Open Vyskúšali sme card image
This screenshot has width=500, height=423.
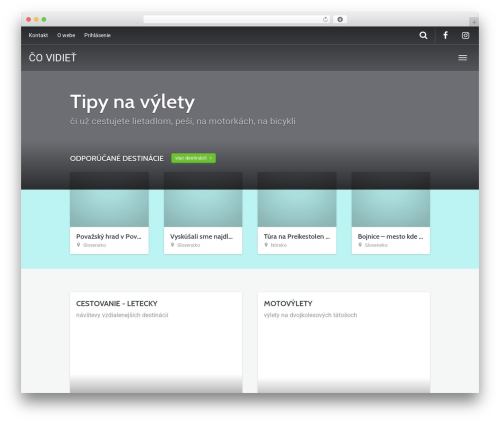coord(203,199)
